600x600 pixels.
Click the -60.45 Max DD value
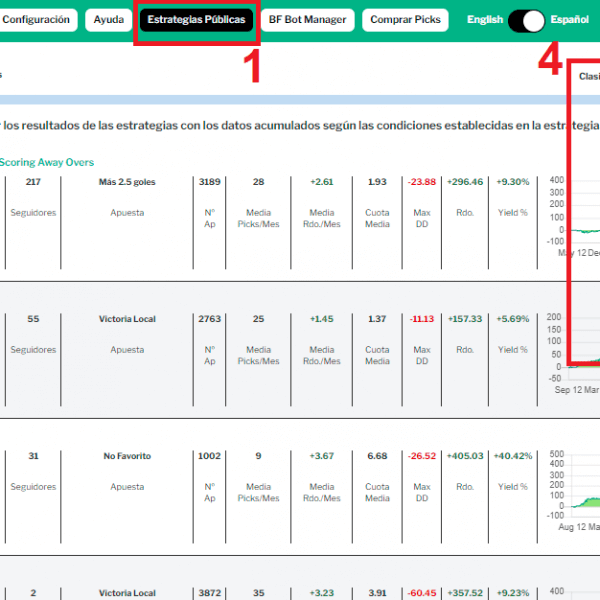tap(422, 593)
